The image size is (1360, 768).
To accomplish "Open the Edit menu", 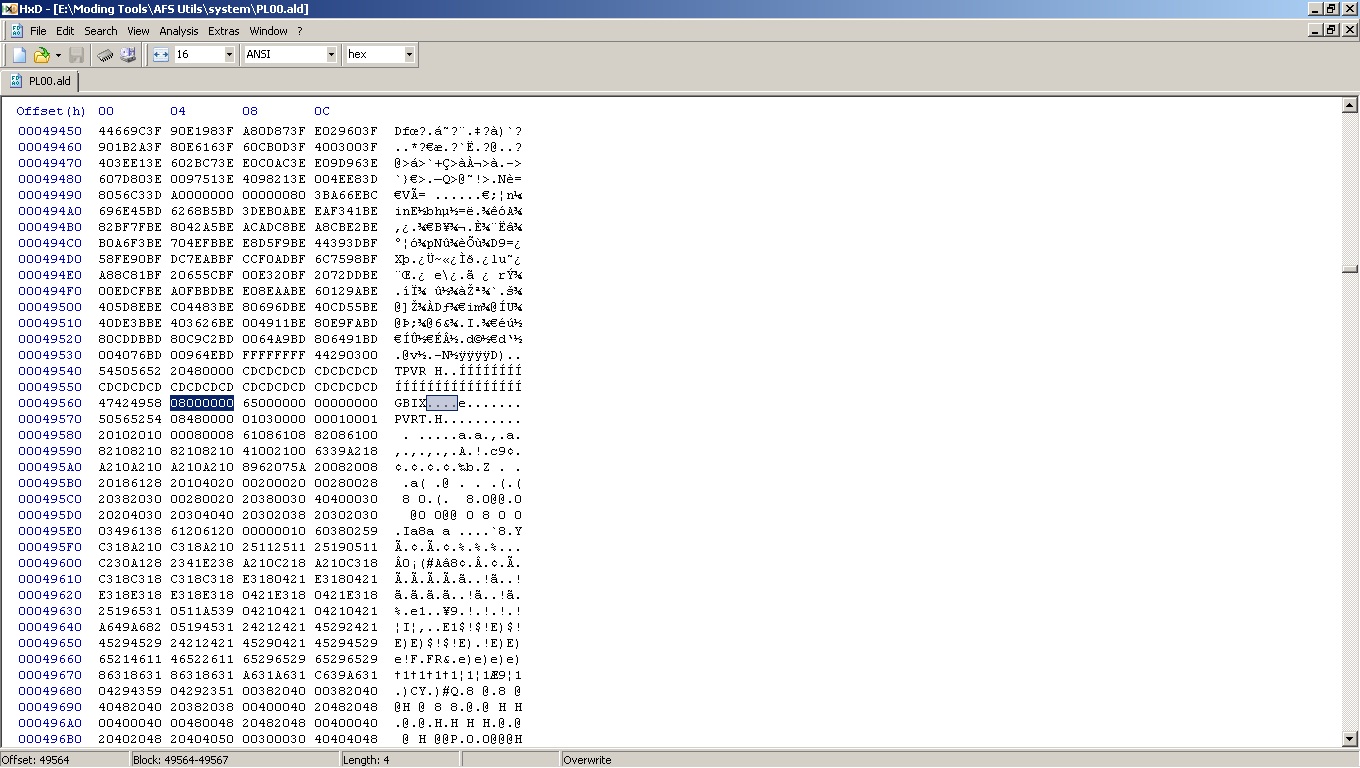I will point(65,31).
